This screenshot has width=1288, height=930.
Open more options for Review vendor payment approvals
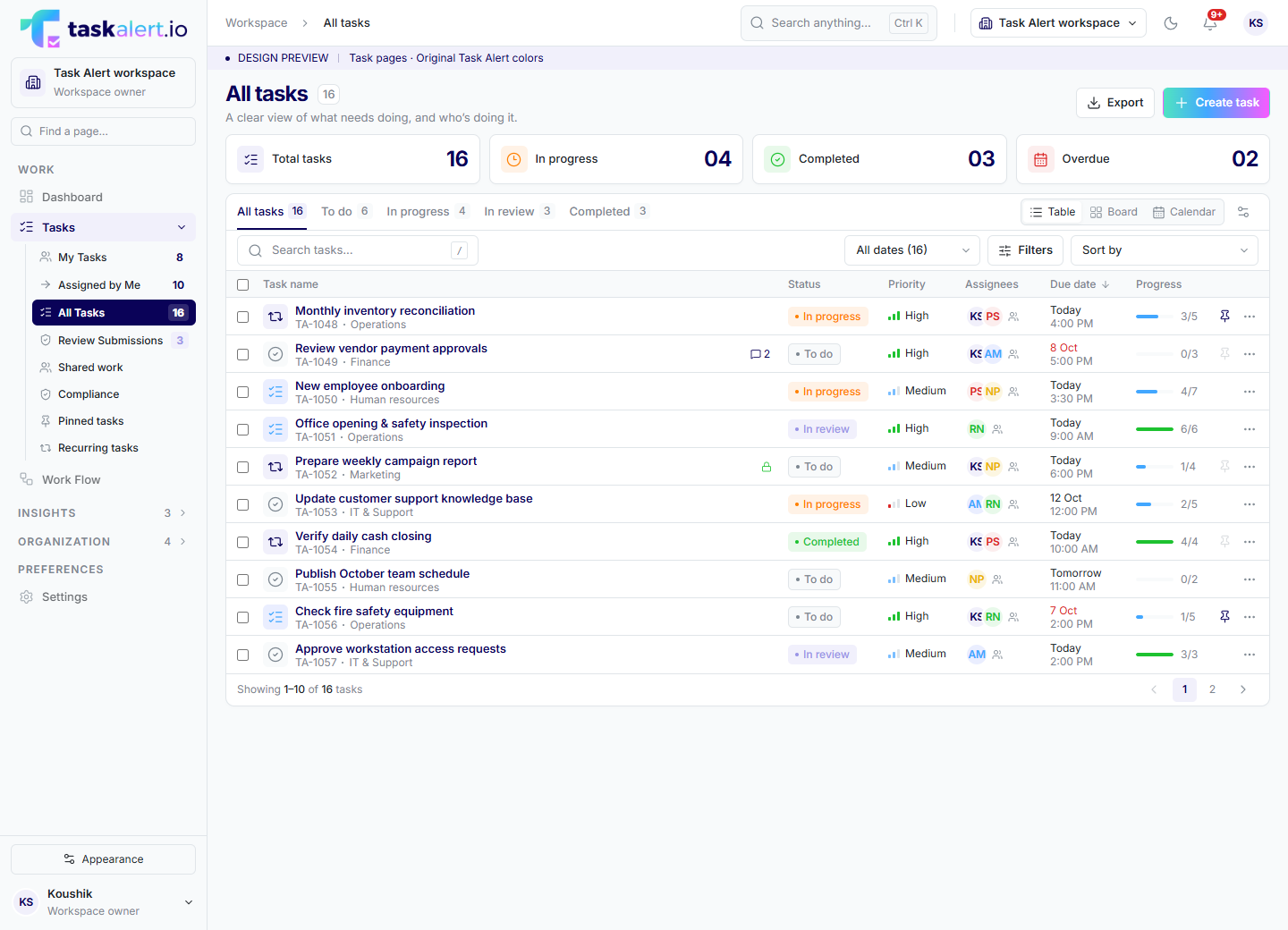tap(1250, 354)
